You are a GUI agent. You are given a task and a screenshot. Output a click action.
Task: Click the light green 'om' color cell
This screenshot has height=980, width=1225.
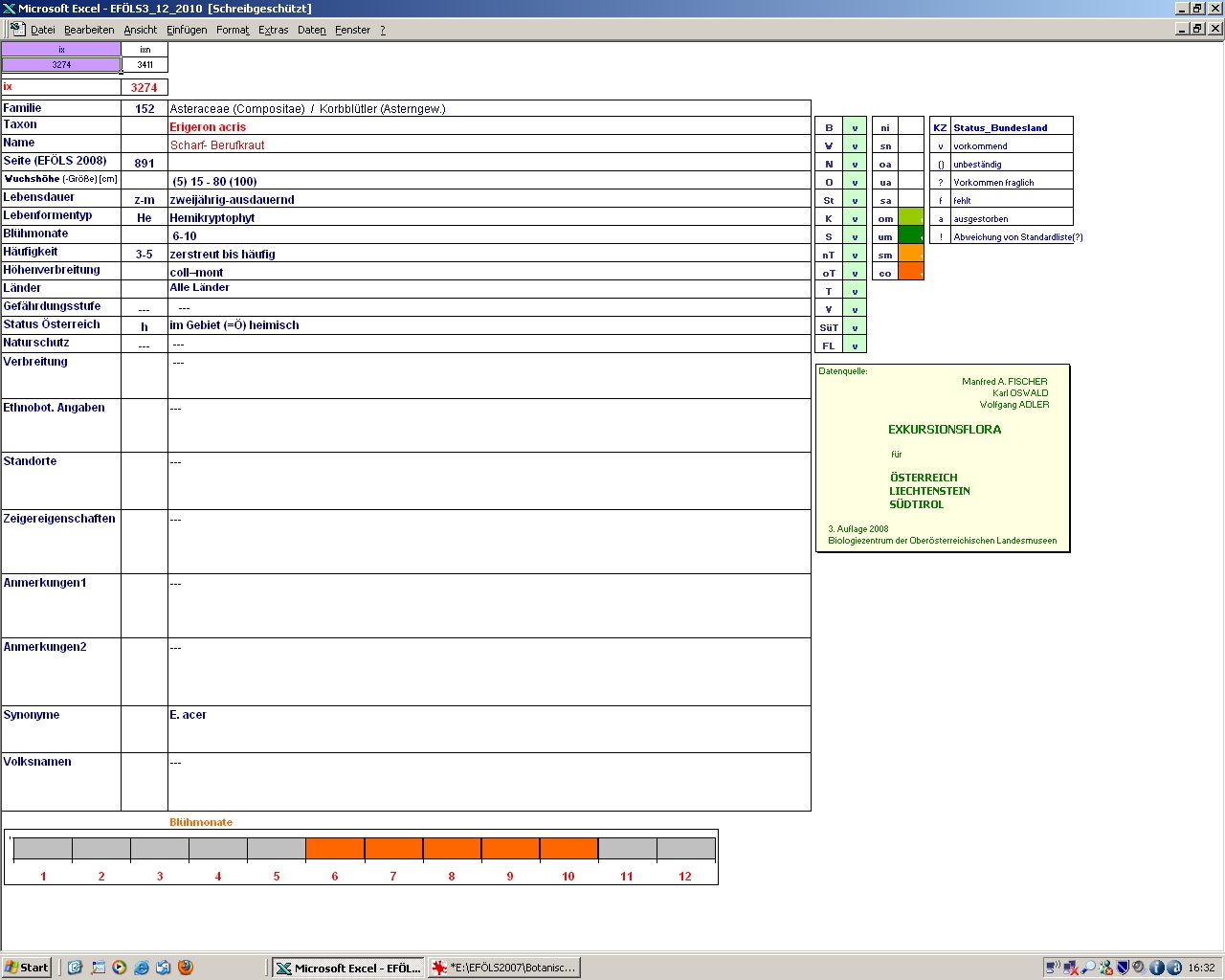point(911,218)
